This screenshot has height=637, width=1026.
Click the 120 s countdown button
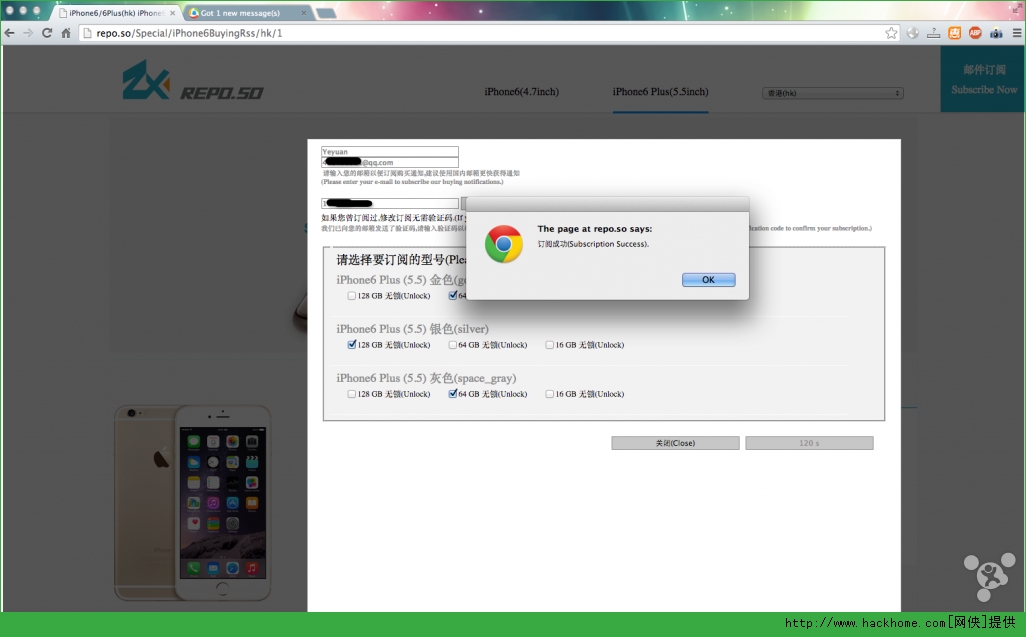coord(809,443)
